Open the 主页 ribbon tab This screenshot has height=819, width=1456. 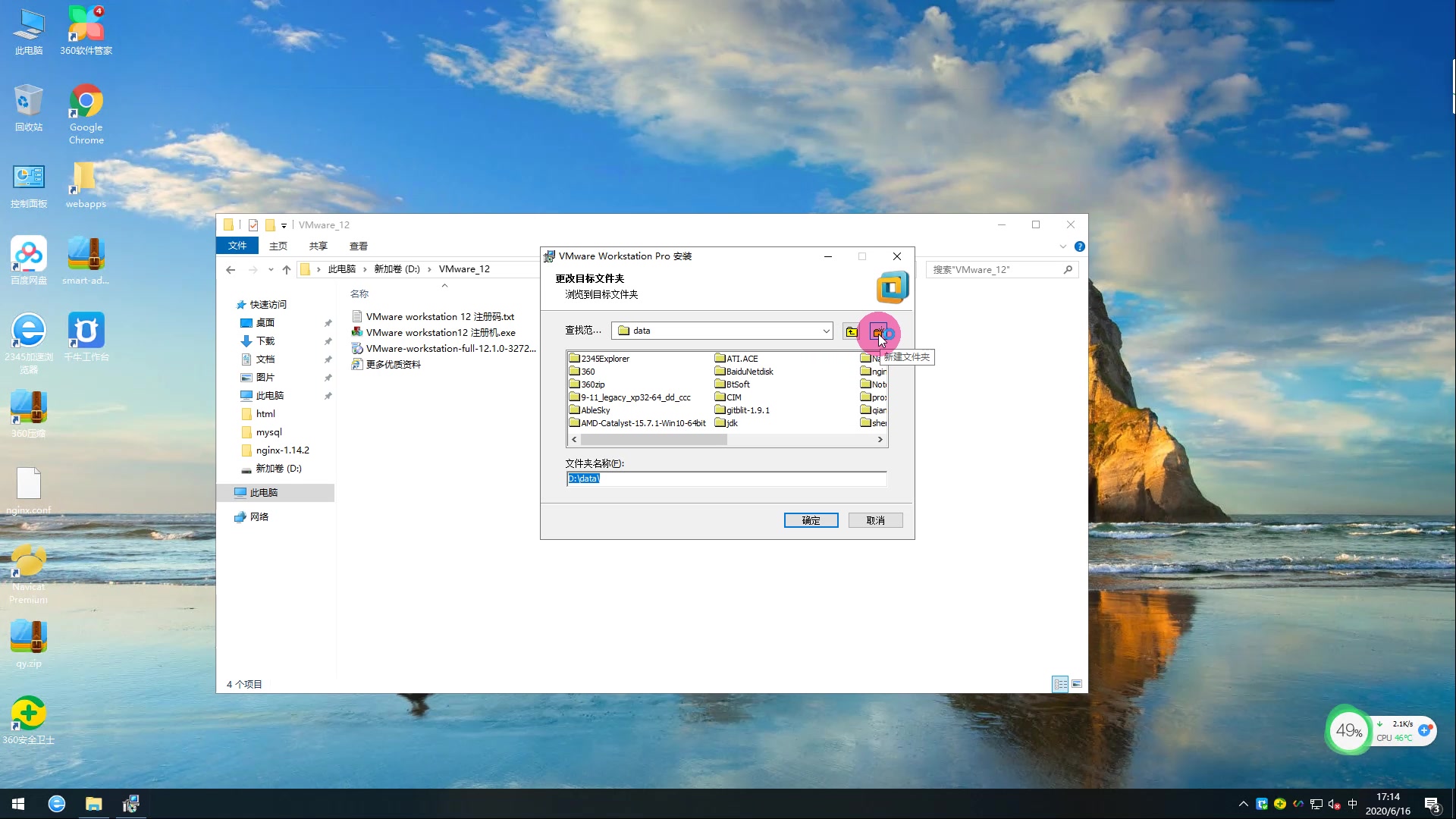278,246
